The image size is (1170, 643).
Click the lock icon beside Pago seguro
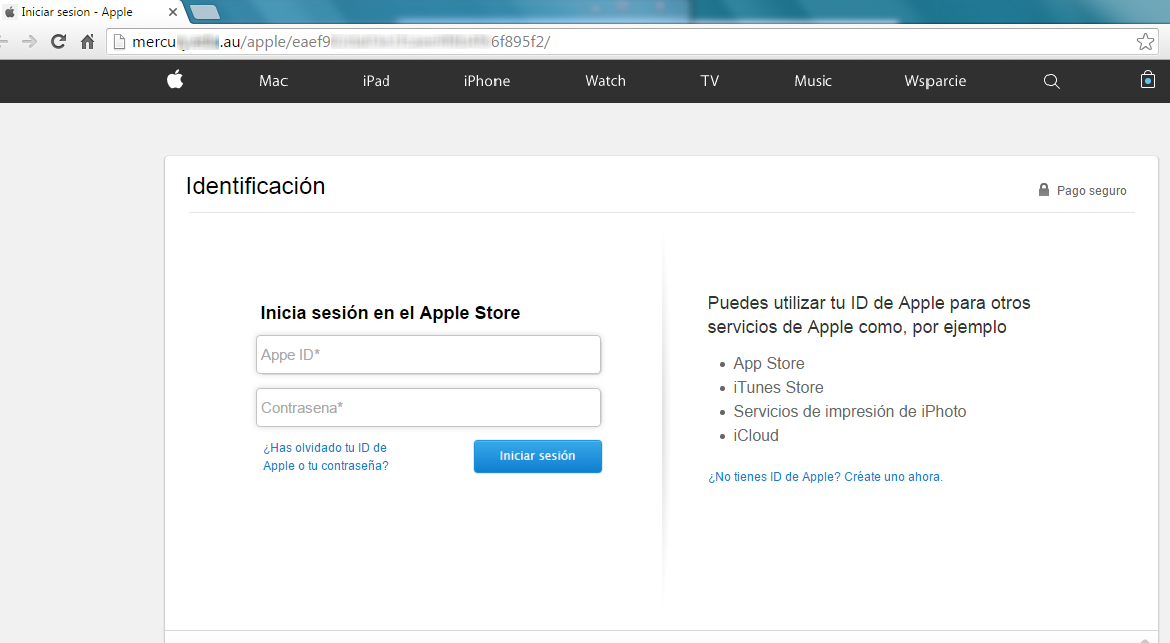tap(1044, 190)
